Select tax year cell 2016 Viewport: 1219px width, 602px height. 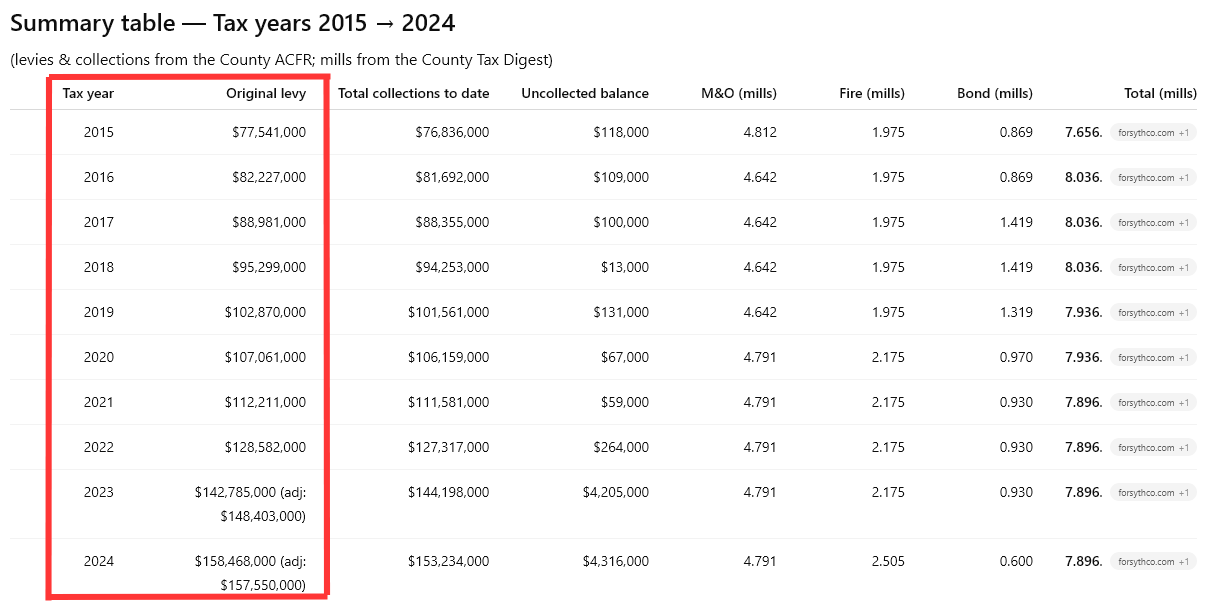coord(99,177)
